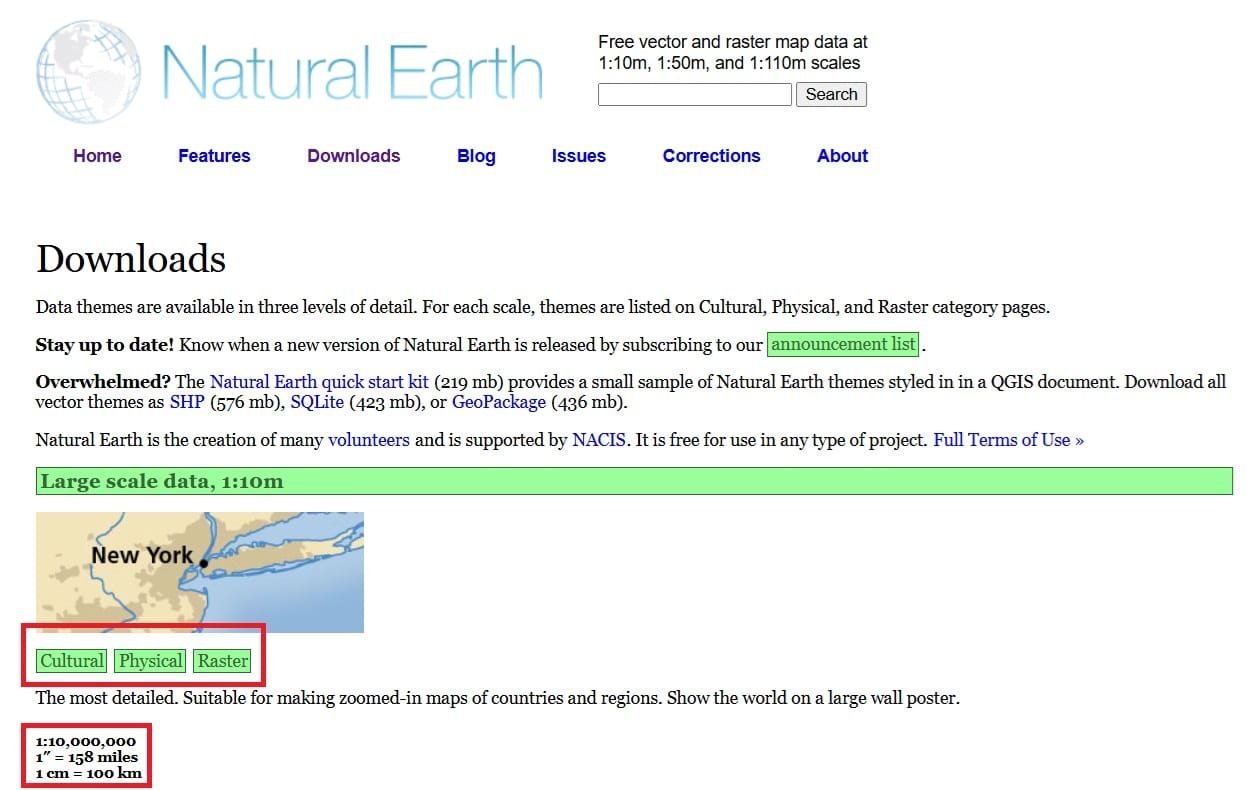1252x790 pixels.
Task: Download all vector themes as SQLite
Action: 317,402
